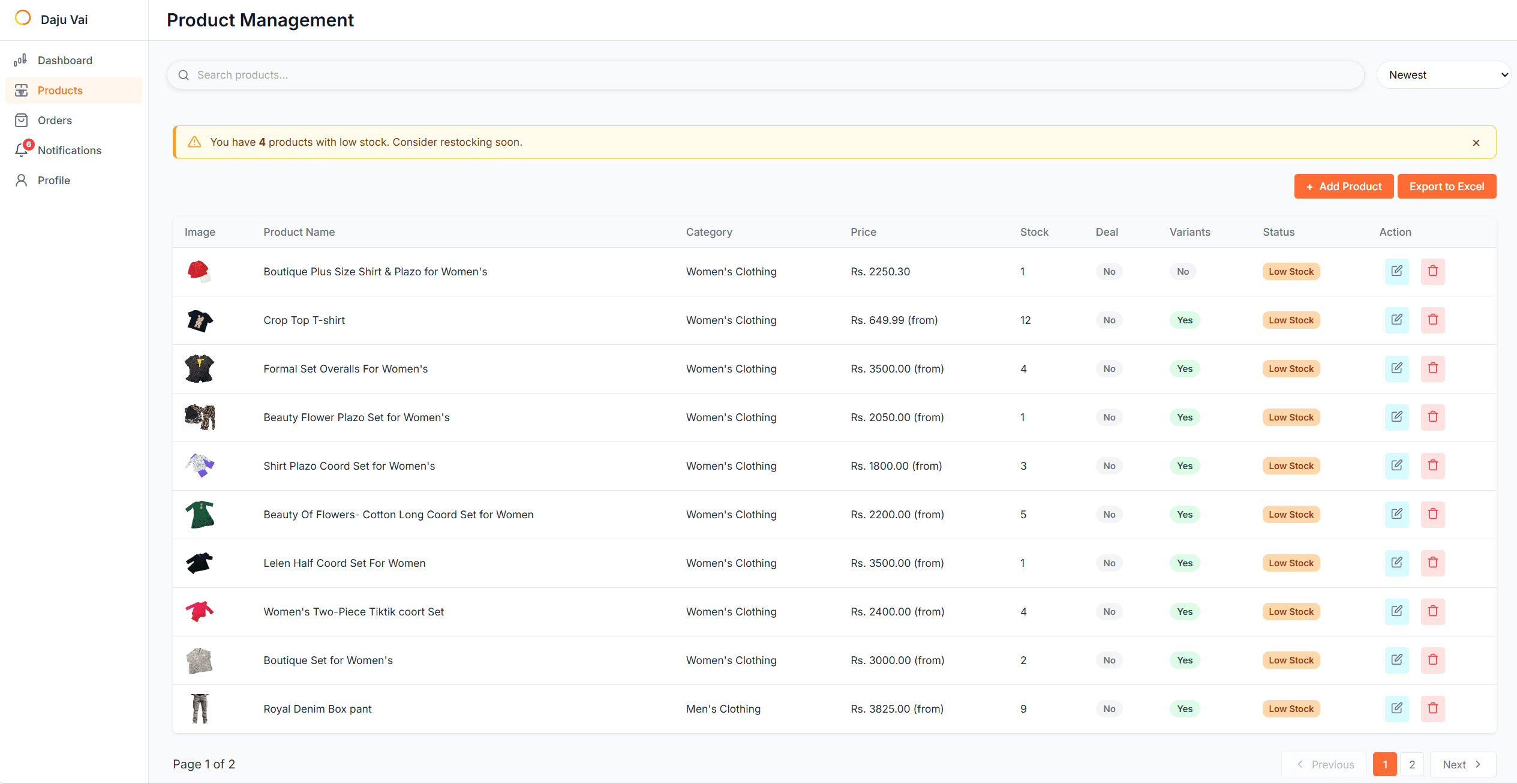Click the Stock column header
Screen dimensions: 1517x784
pyautogui.click(x=1034, y=232)
